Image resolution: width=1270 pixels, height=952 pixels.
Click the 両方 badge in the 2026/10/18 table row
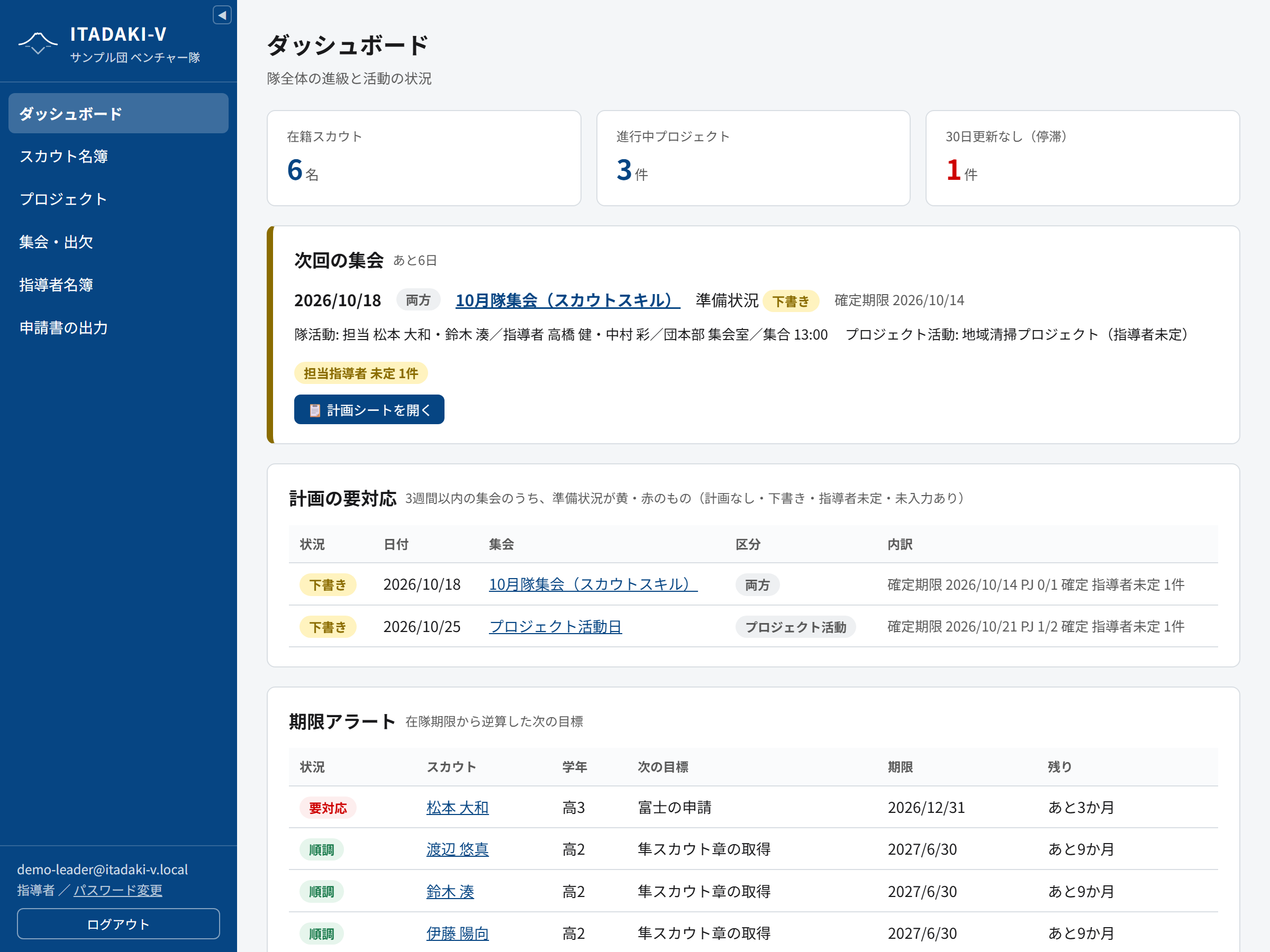757,585
